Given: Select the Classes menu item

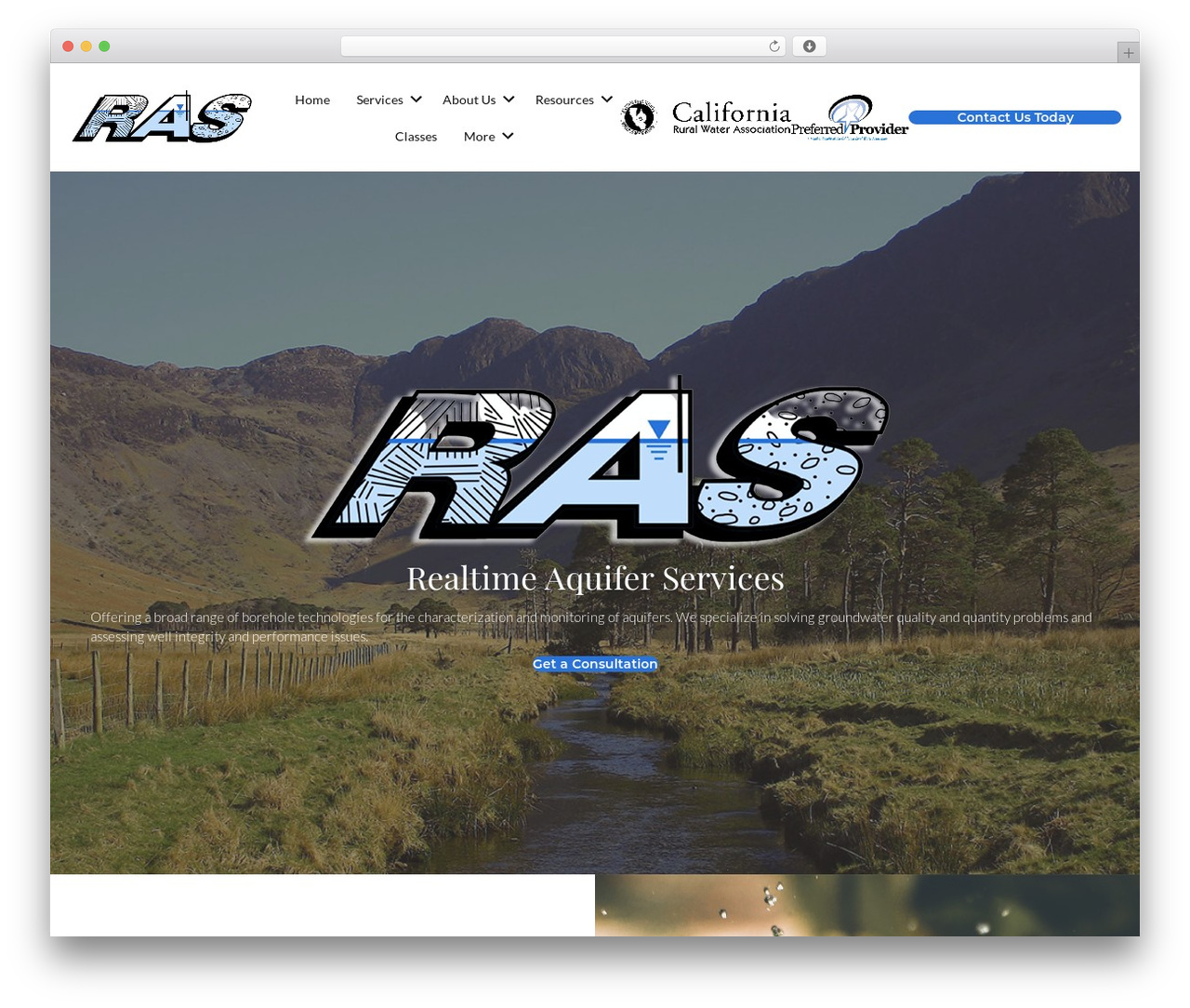Looking at the screenshot, I should 416,137.
